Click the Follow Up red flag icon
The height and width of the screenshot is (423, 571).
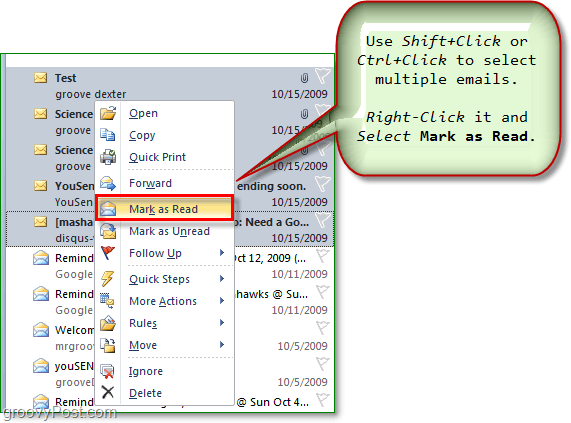108,253
